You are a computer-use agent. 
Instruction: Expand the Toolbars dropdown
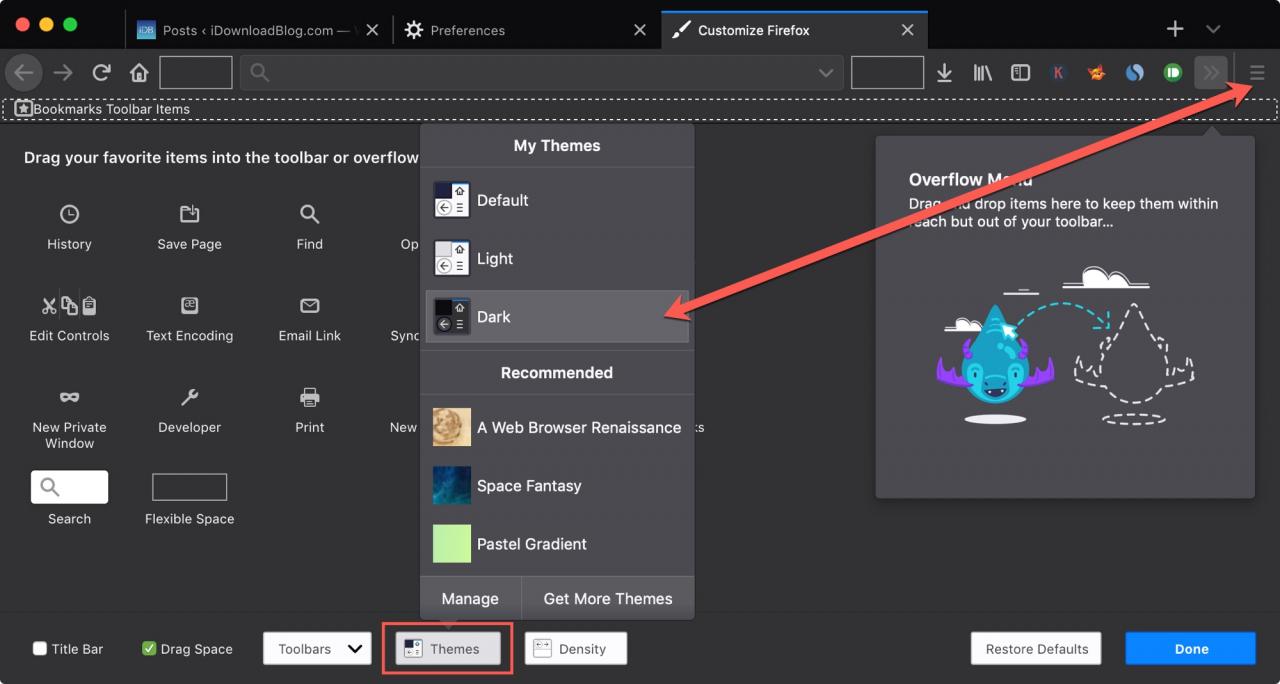point(317,648)
